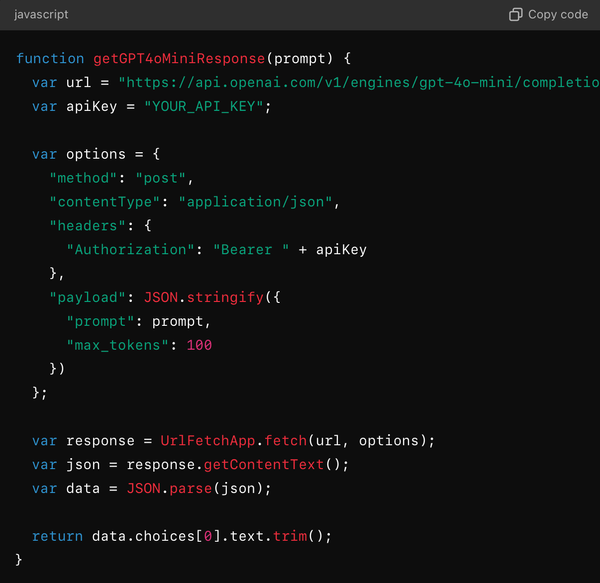Click the "Bearer " string literal
This screenshot has height=583, width=600.
[250, 249]
